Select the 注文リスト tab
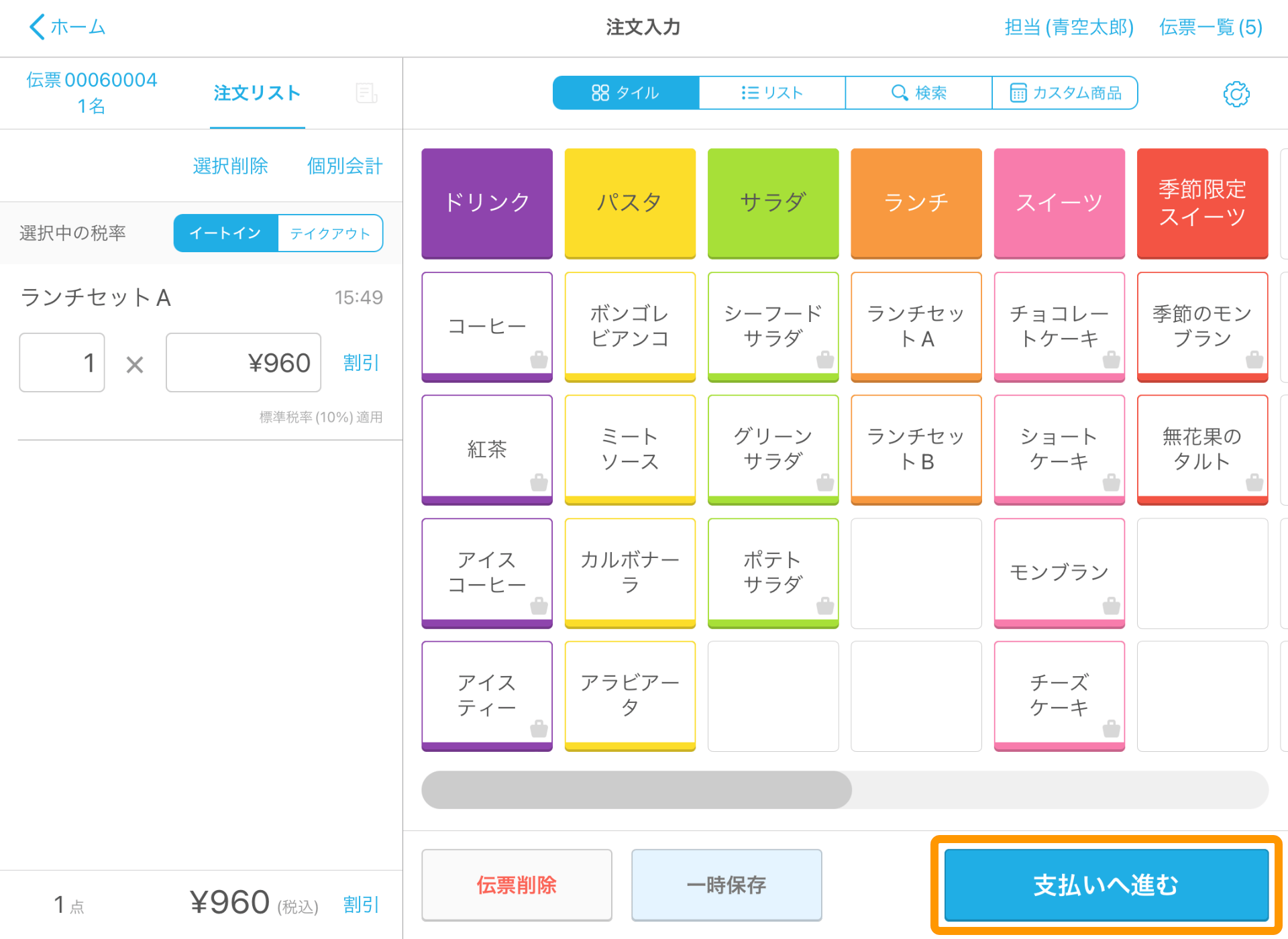This screenshot has width=1288, height=939. (257, 93)
